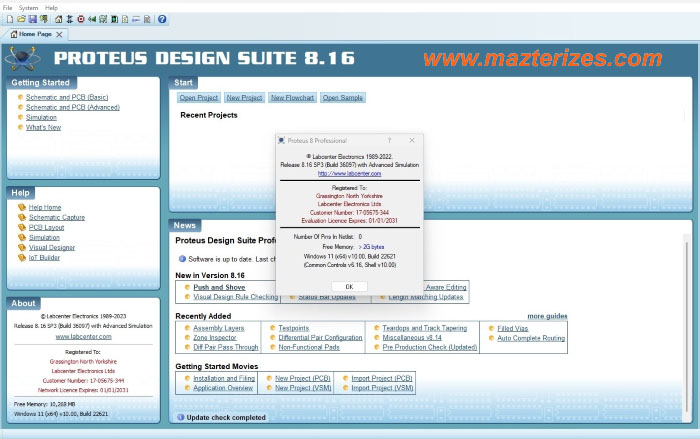Open the Assembly Layers guide

219,328
